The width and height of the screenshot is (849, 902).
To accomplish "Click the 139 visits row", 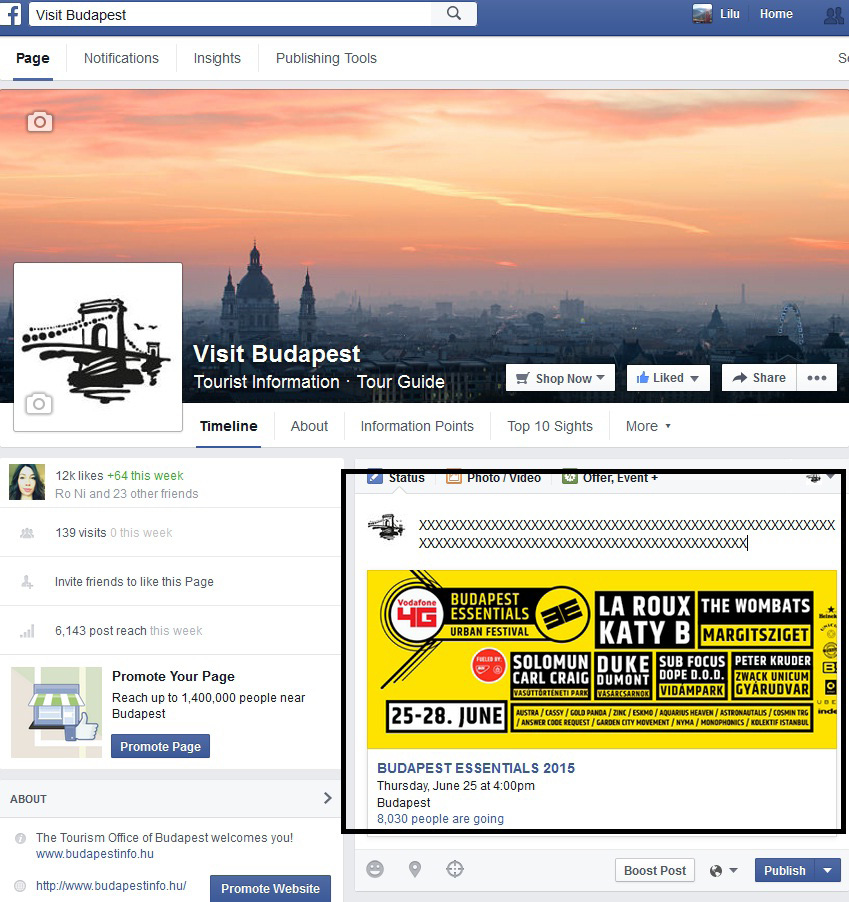I will (171, 533).
